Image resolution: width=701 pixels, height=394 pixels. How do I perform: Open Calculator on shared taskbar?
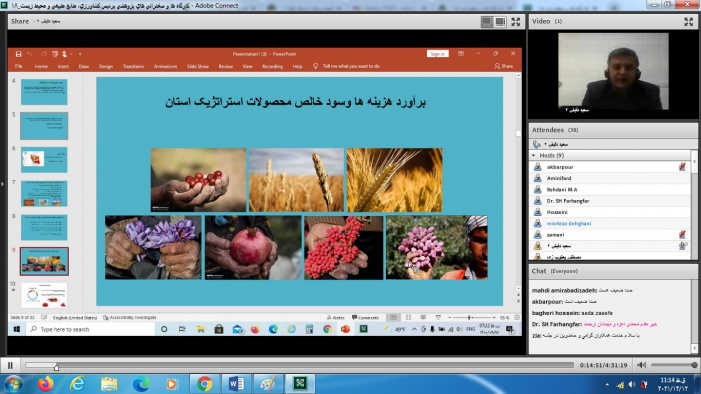(309, 329)
